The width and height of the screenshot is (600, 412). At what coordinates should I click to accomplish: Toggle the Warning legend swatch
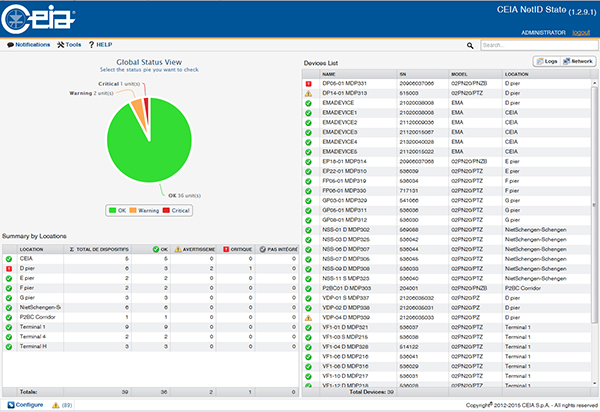pos(133,210)
